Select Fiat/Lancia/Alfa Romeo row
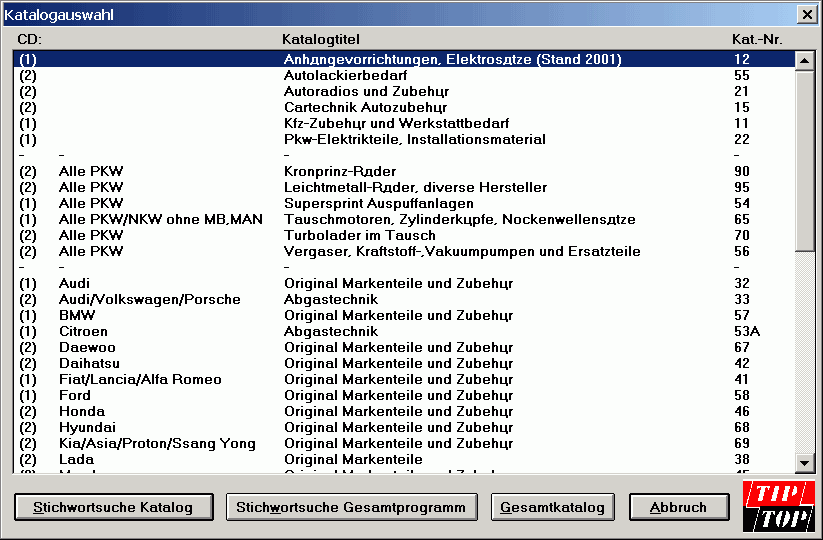 point(404,379)
